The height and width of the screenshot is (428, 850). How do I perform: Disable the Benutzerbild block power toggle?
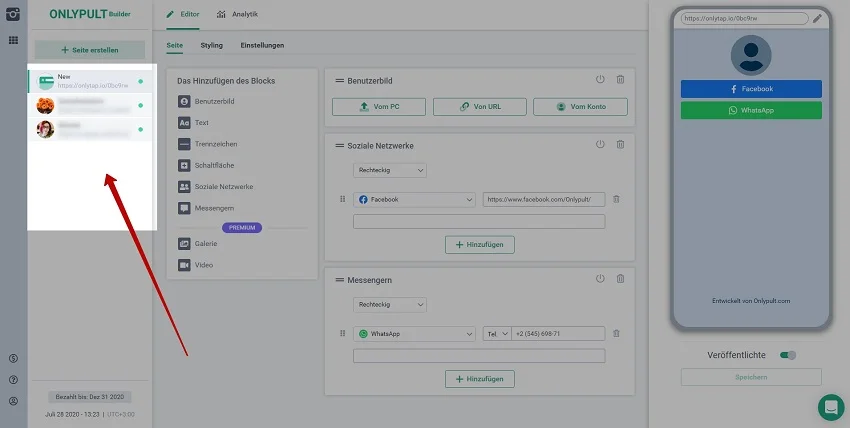point(600,80)
